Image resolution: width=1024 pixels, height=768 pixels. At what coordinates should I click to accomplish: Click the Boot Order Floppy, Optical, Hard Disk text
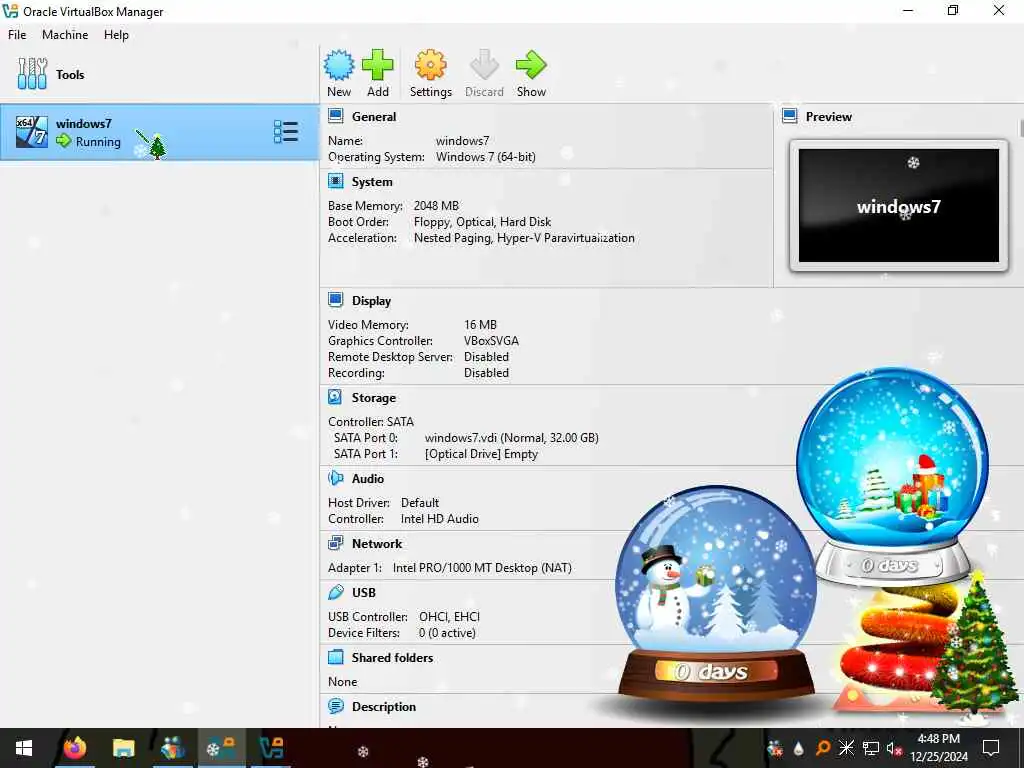pos(482,222)
